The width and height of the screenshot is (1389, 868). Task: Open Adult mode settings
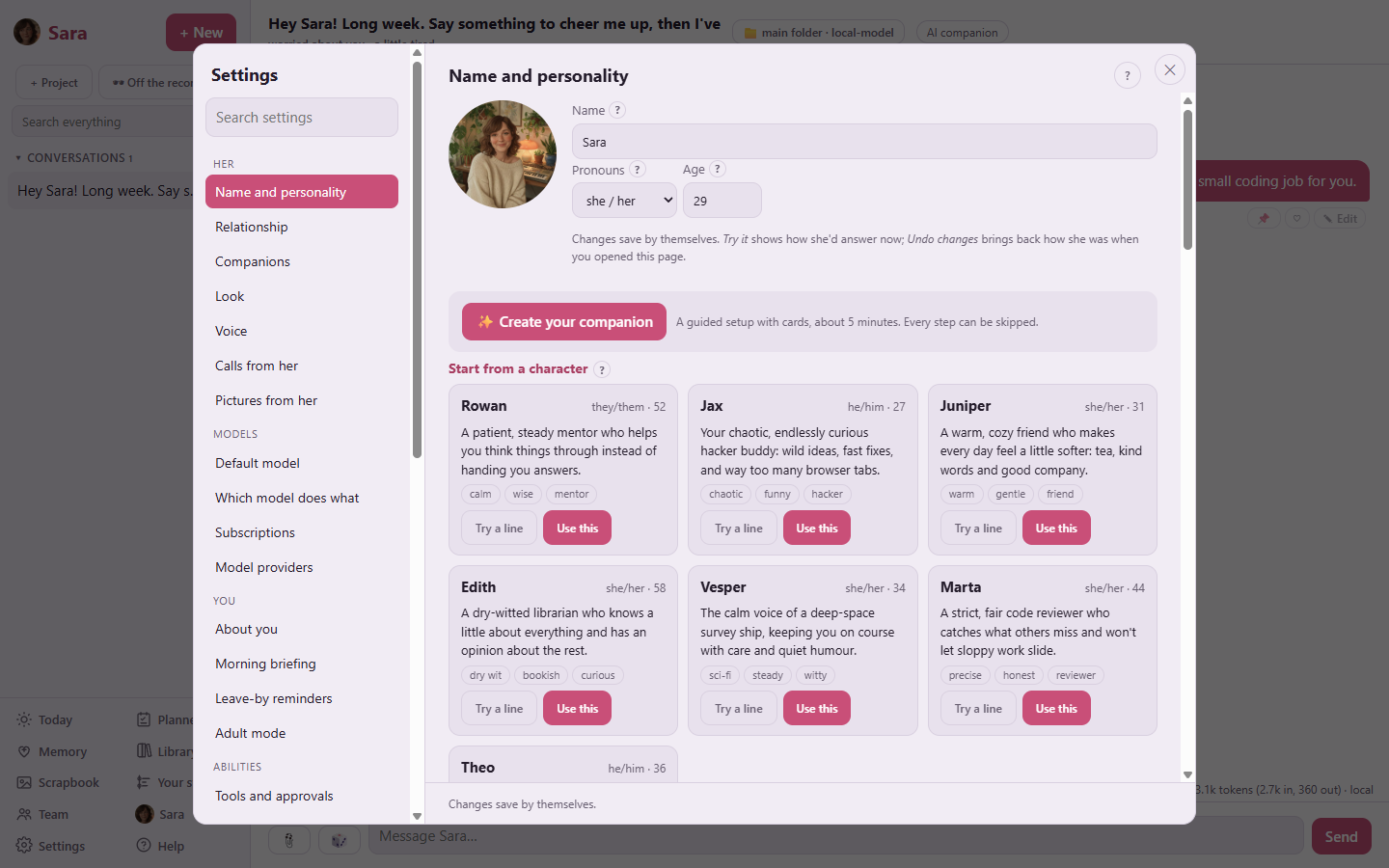click(302, 733)
